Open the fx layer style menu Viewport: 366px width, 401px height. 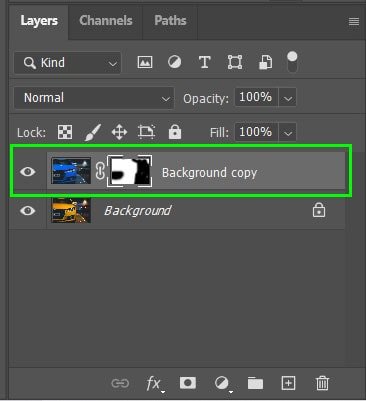pyautogui.click(x=154, y=383)
